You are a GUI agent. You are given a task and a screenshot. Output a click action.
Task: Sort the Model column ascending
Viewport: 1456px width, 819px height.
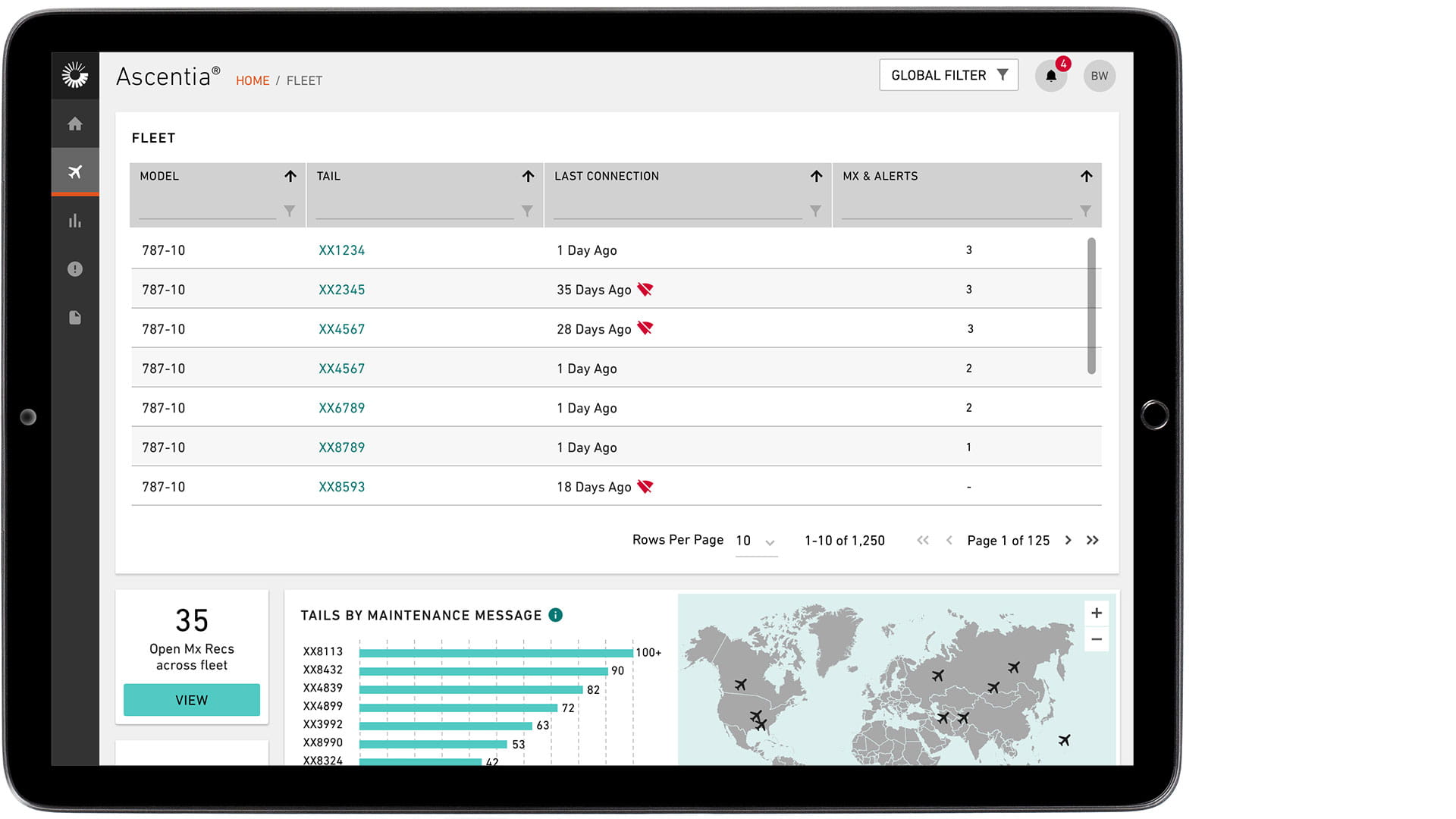290,176
